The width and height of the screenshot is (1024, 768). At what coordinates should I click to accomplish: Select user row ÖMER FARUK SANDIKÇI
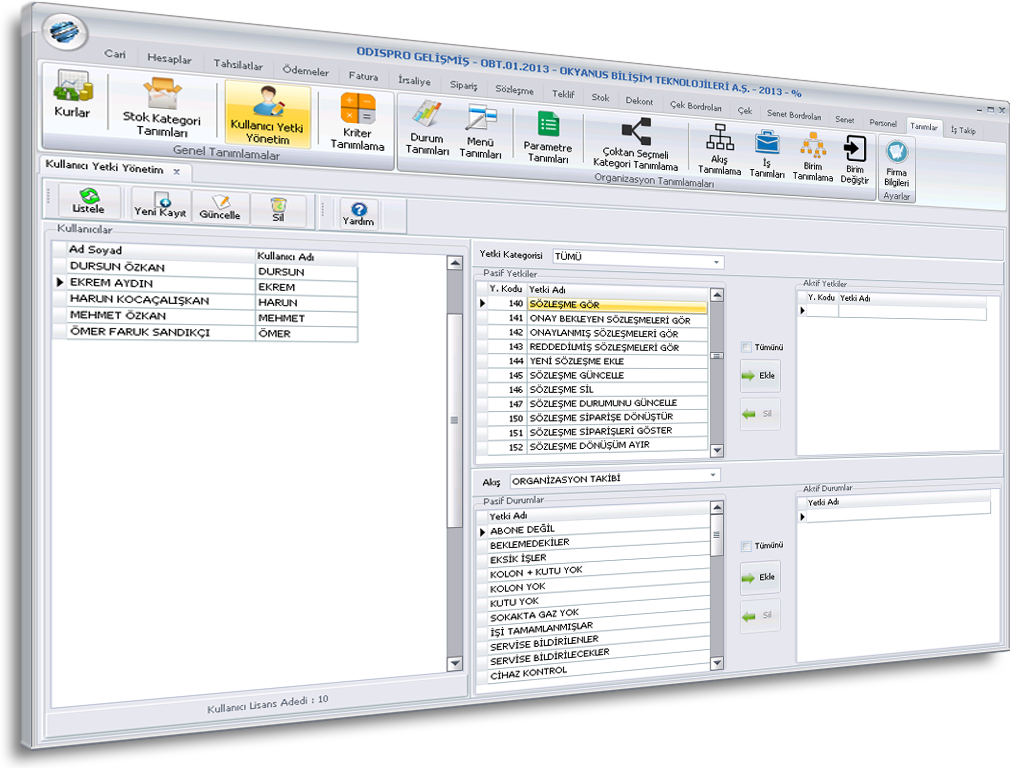pyautogui.click(x=205, y=332)
